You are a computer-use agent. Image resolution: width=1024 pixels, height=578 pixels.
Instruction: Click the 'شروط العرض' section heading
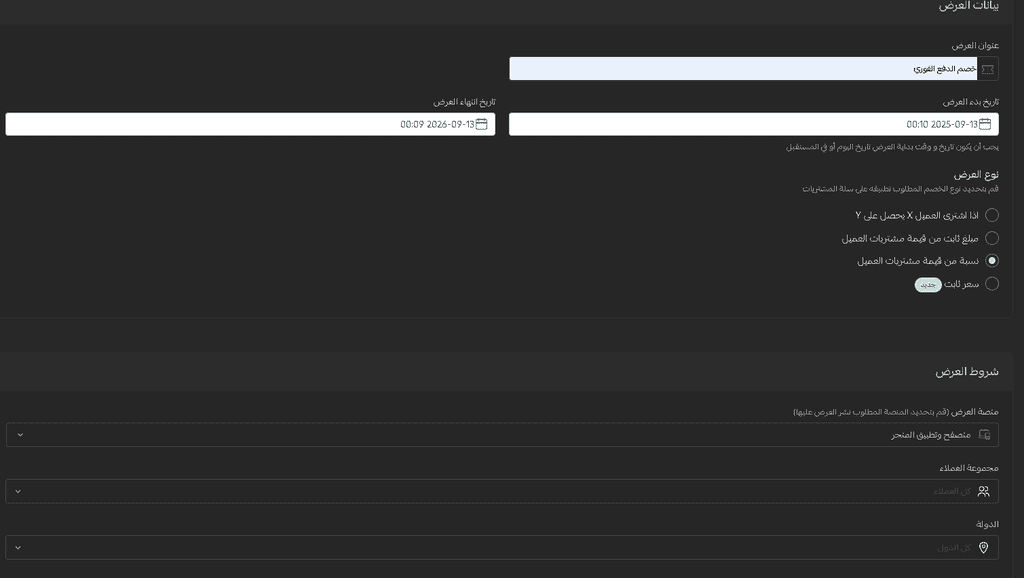click(967, 372)
